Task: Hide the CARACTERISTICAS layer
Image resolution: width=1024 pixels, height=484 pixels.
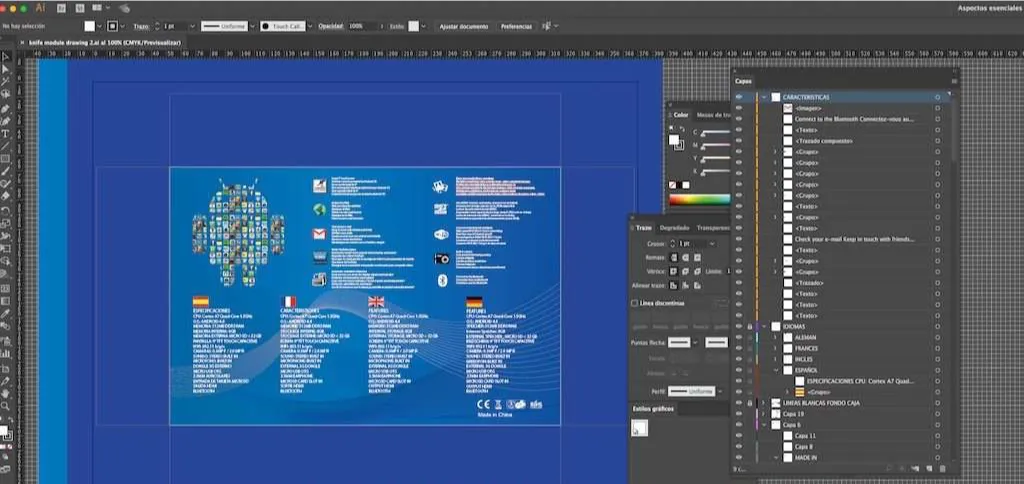Action: tap(739, 97)
